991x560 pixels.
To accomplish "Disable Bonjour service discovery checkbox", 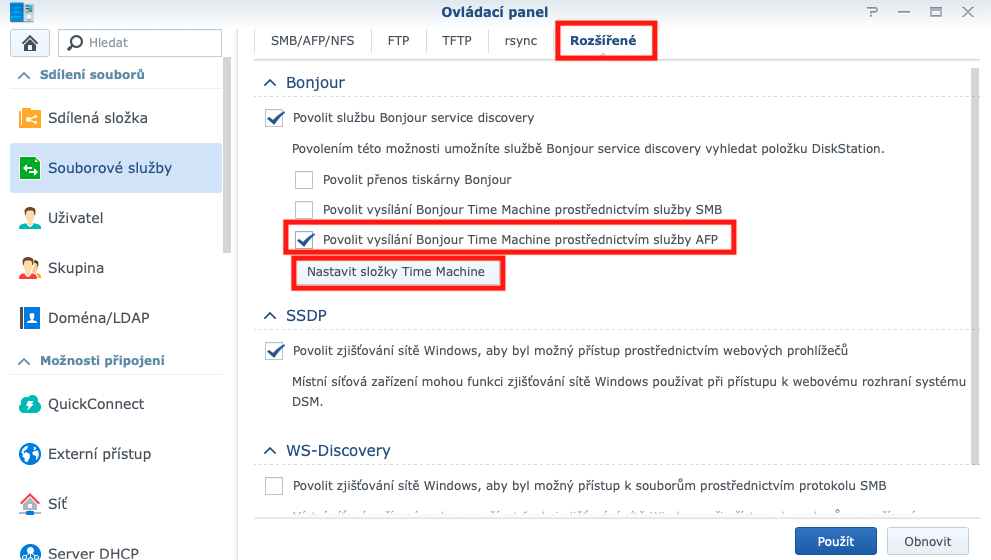I will click(x=275, y=118).
